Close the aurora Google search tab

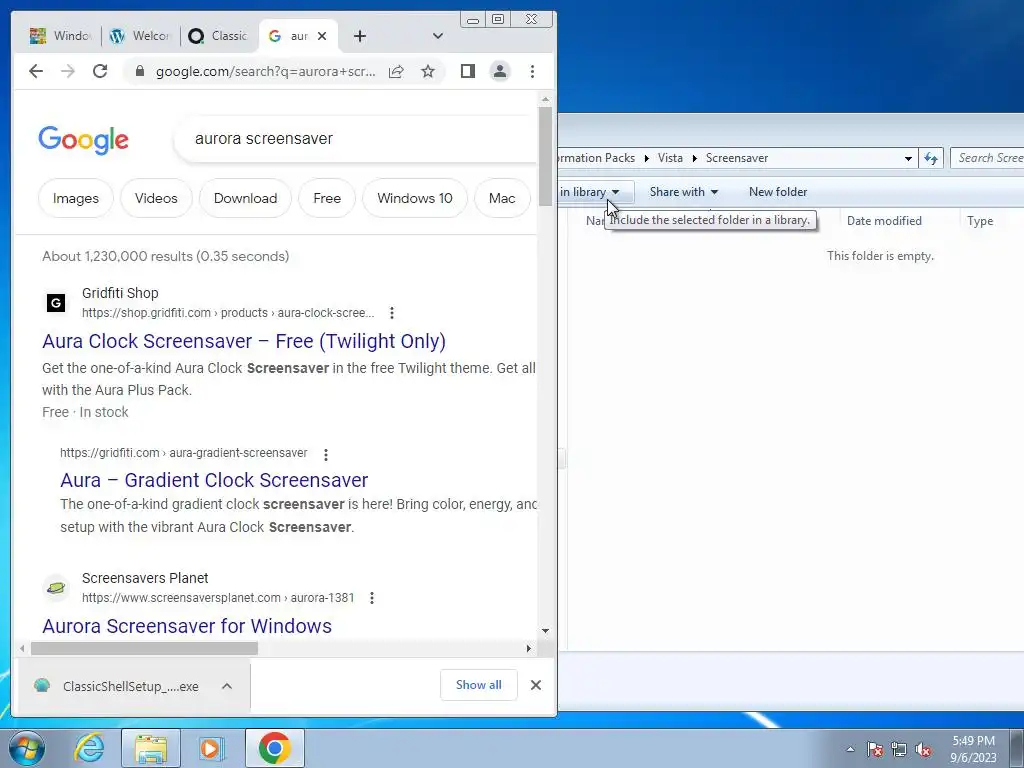tap(322, 37)
